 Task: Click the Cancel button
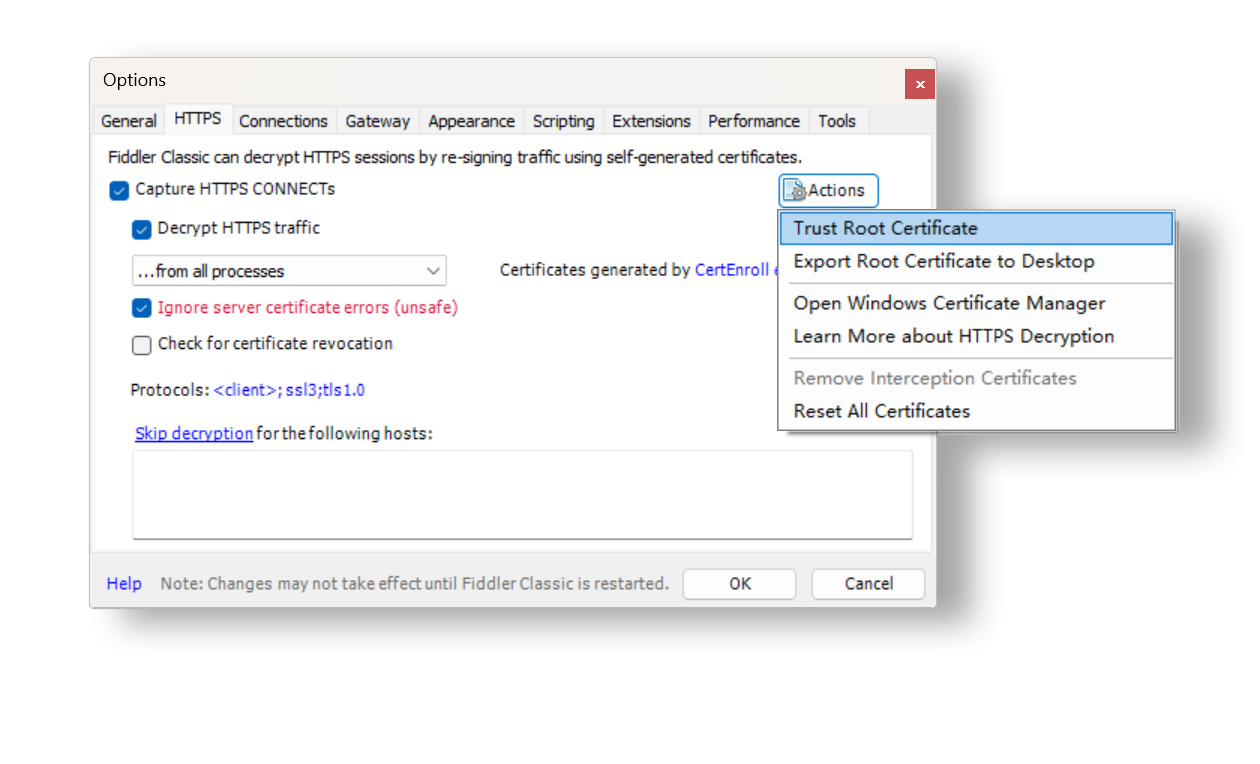(x=868, y=584)
